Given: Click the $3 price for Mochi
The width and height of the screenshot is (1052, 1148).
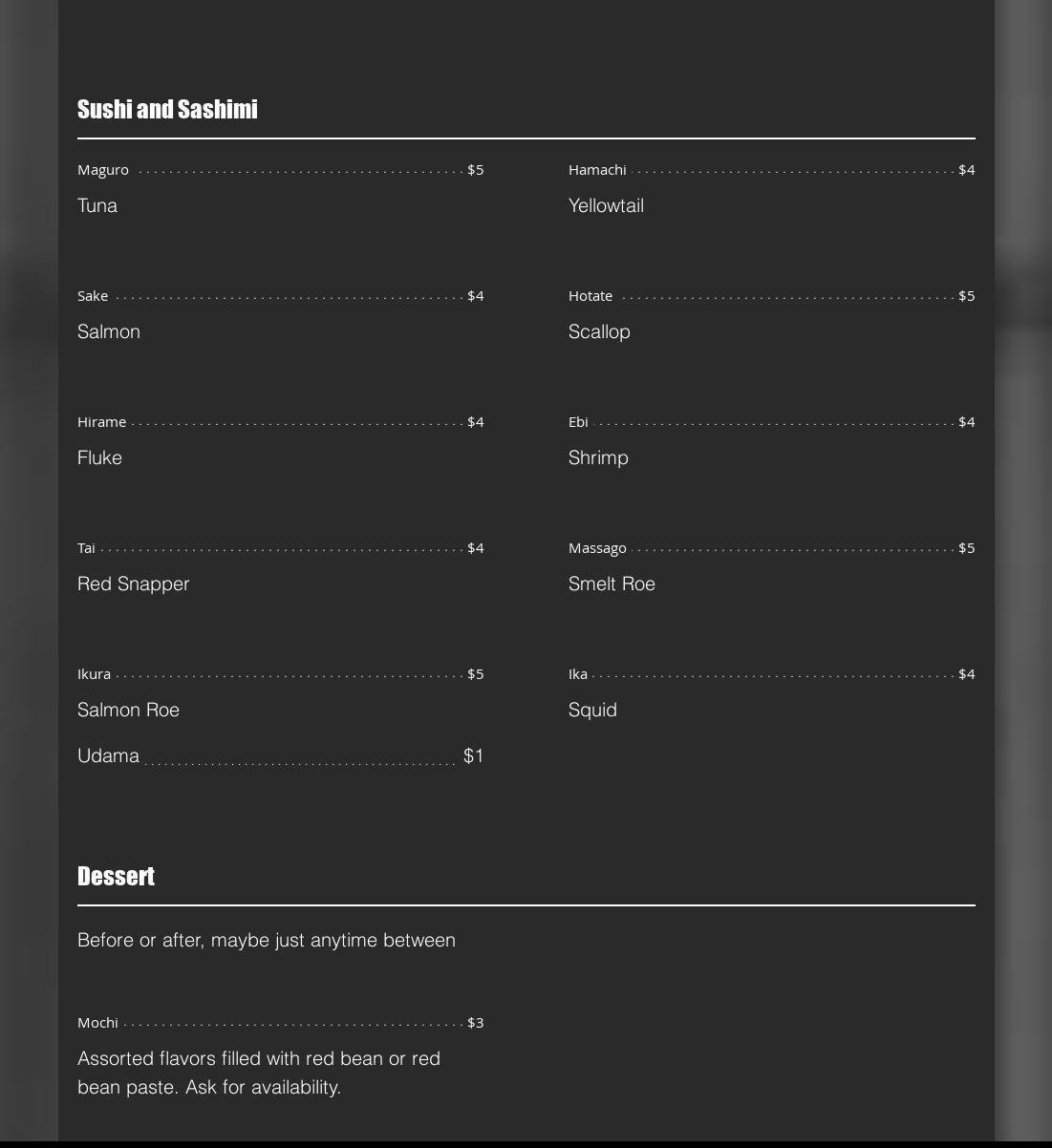Looking at the screenshot, I should click(475, 1023).
